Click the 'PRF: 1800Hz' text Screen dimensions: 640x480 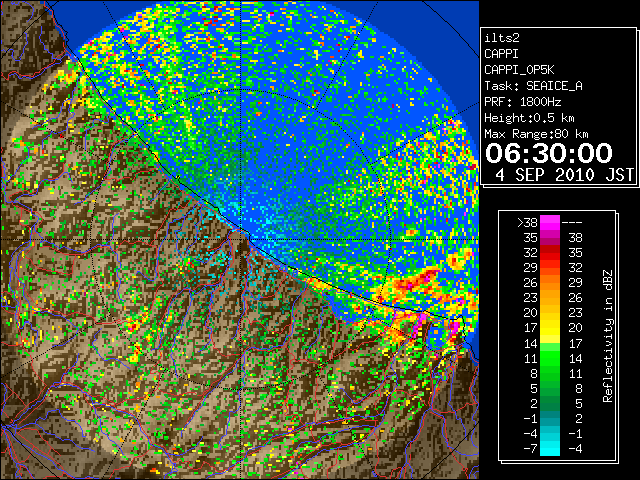point(522,102)
